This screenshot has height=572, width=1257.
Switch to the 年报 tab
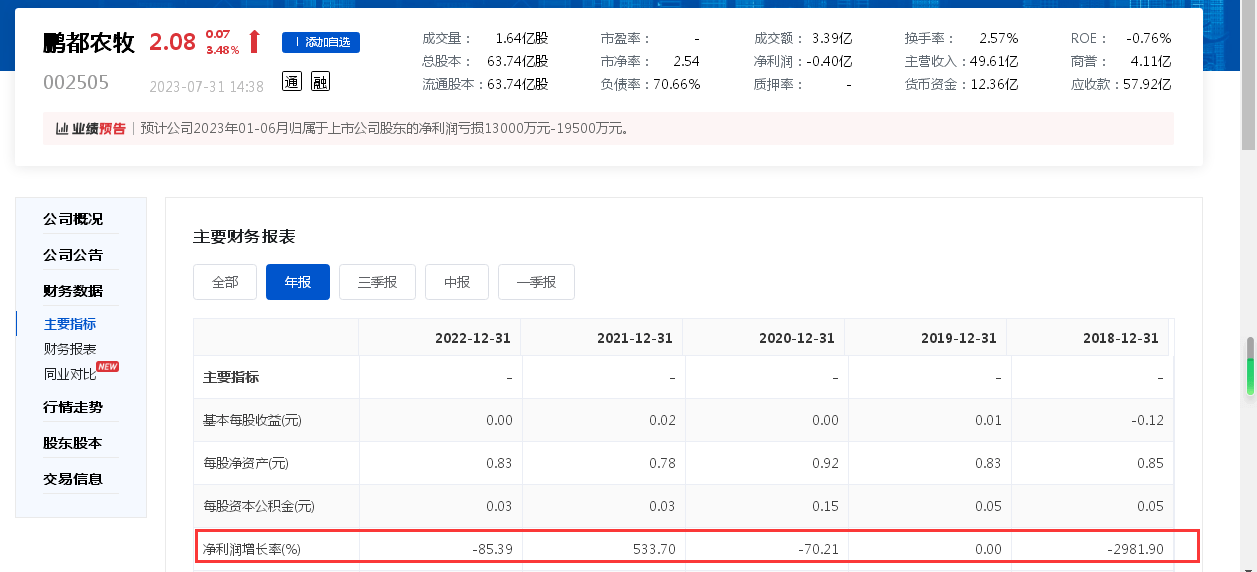(298, 282)
